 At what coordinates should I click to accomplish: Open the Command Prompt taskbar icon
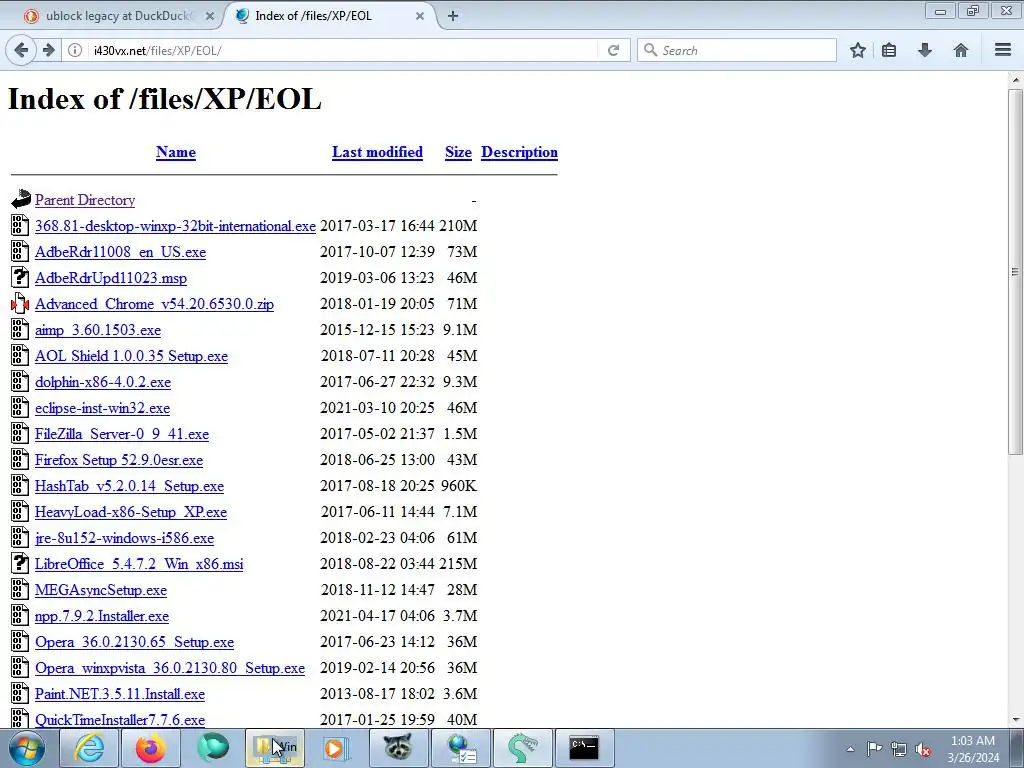pyautogui.click(x=583, y=748)
